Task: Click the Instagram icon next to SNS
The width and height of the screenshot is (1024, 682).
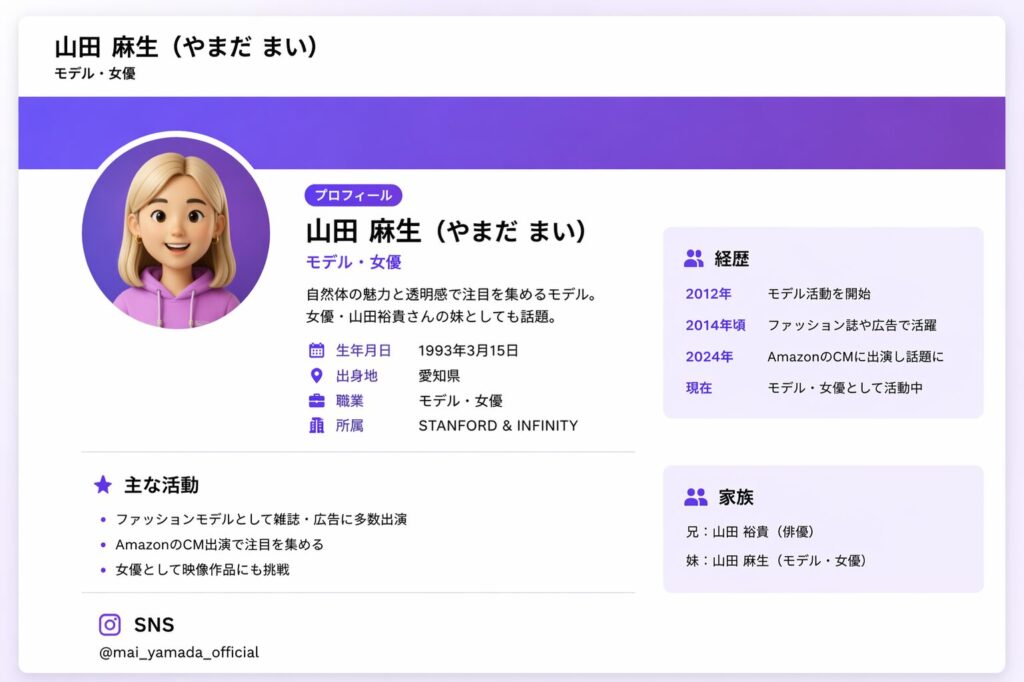Action: coord(110,625)
